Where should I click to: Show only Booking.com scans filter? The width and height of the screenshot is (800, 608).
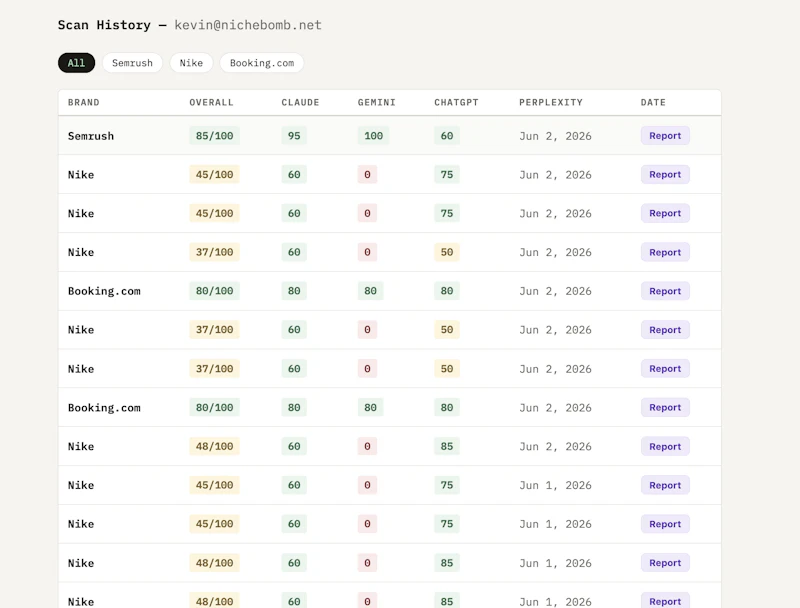(262, 63)
